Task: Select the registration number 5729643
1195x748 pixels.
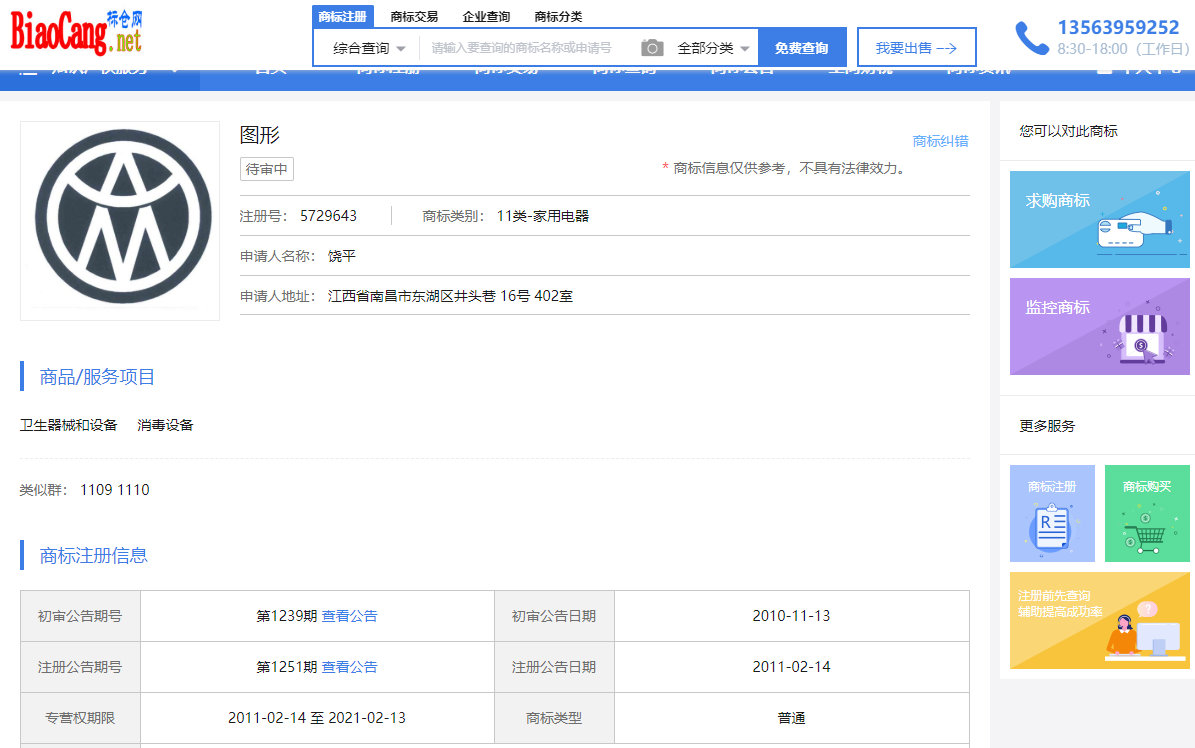Action: 328,216
